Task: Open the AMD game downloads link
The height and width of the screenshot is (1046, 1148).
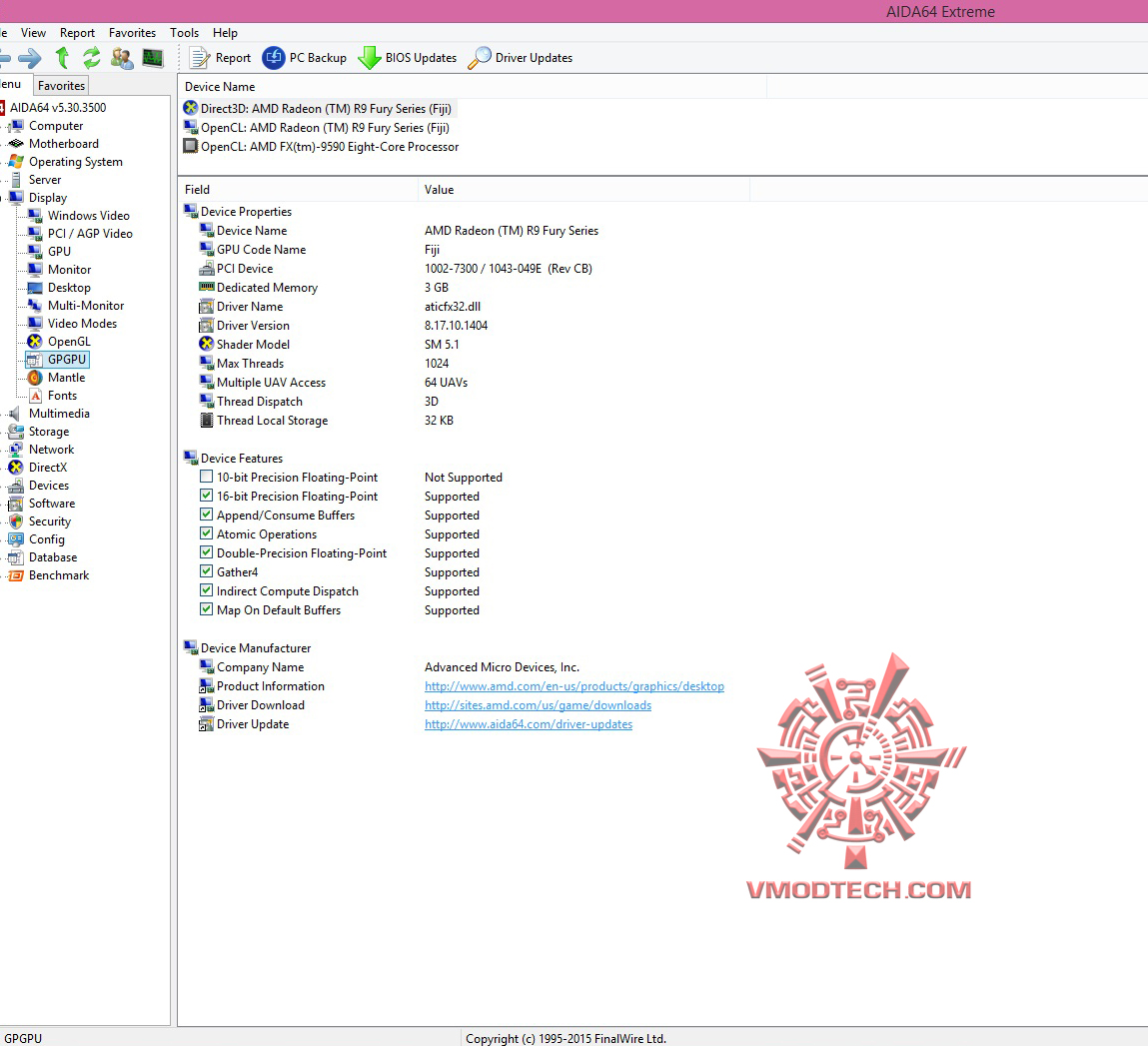Action: (x=539, y=705)
